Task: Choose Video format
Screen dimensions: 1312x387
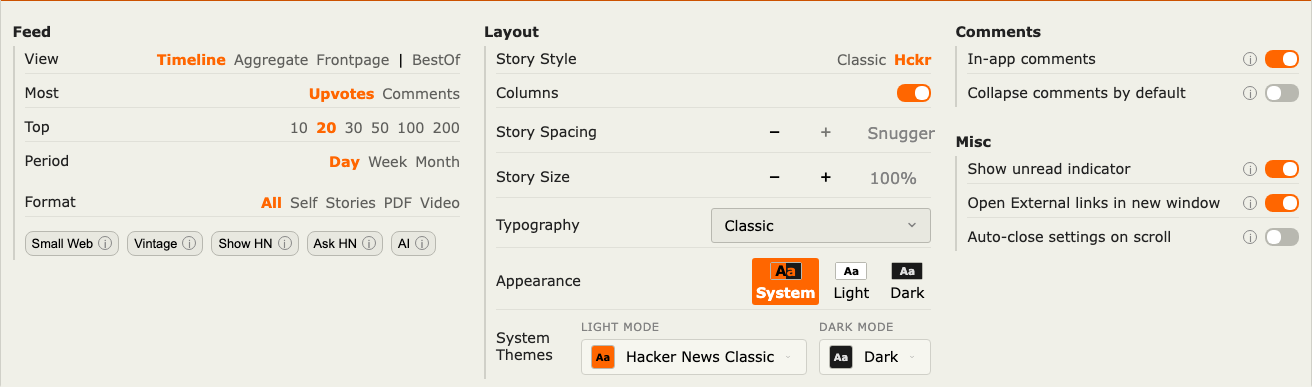Action: pos(440,203)
